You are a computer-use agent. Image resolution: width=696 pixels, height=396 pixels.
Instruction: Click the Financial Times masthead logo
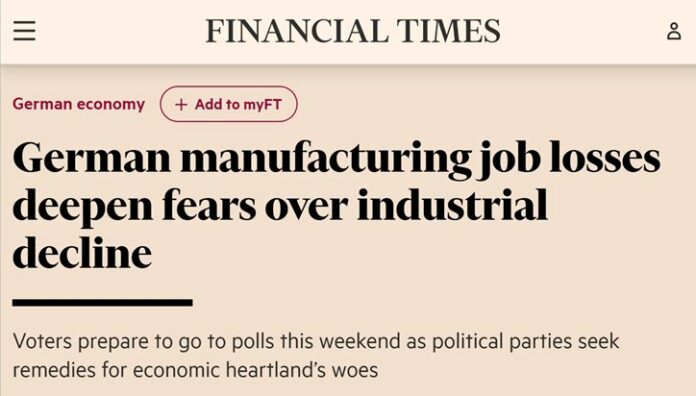[x=353, y=31]
